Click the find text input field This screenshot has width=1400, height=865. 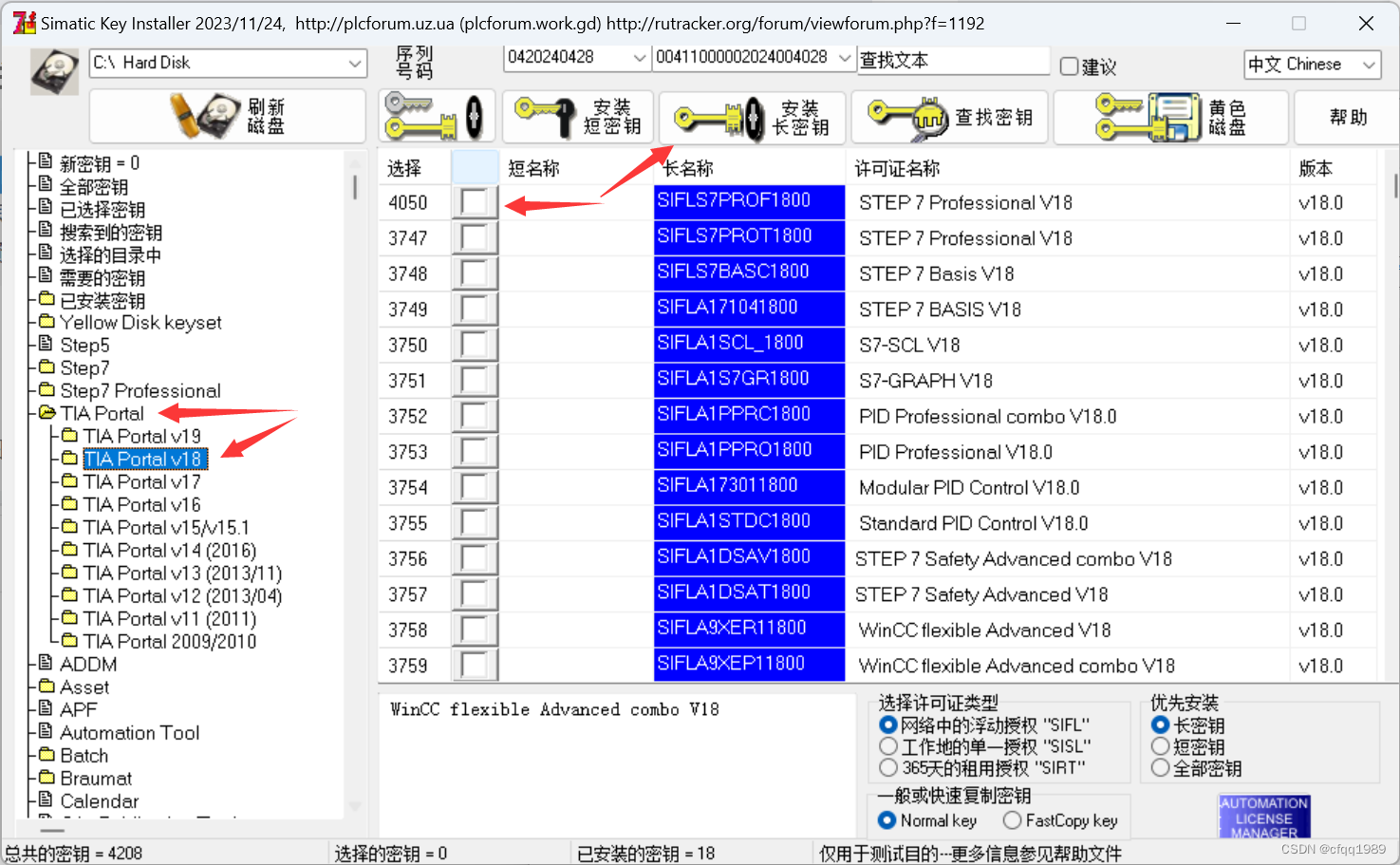[x=953, y=60]
